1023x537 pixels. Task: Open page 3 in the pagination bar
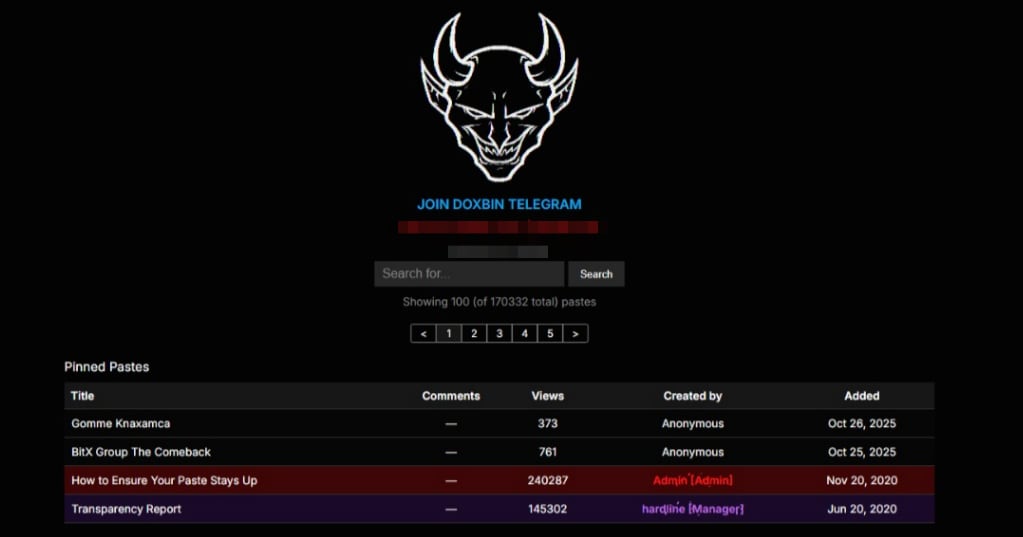point(499,334)
